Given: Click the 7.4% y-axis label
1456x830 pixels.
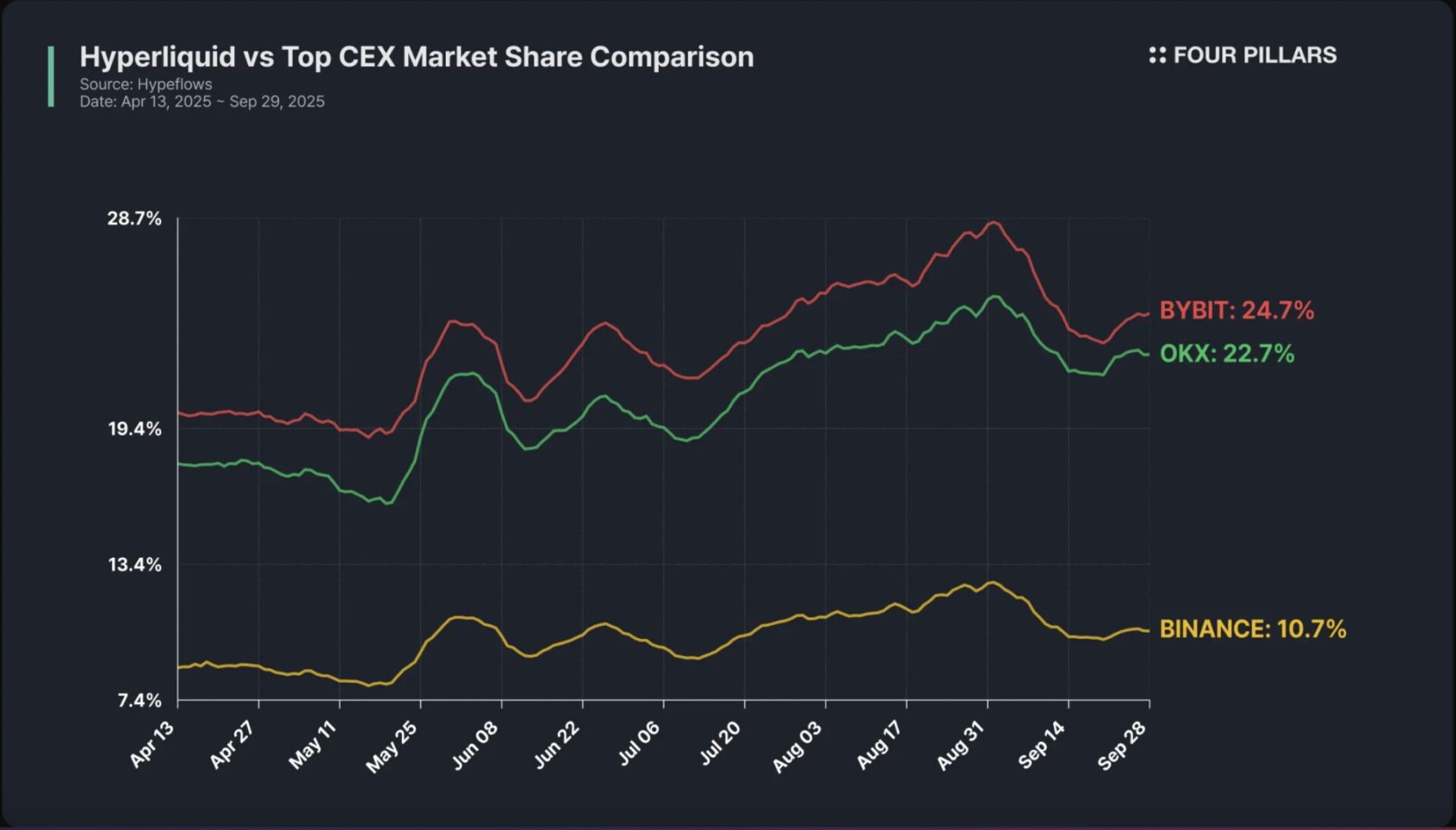Looking at the screenshot, I should click(x=140, y=700).
